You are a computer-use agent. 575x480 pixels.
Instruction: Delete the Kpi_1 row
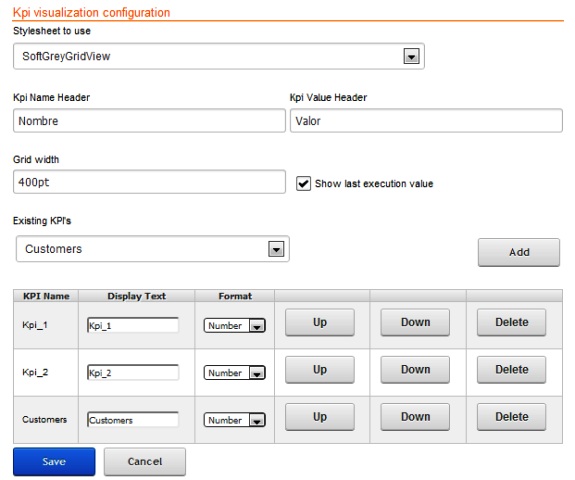(512, 322)
